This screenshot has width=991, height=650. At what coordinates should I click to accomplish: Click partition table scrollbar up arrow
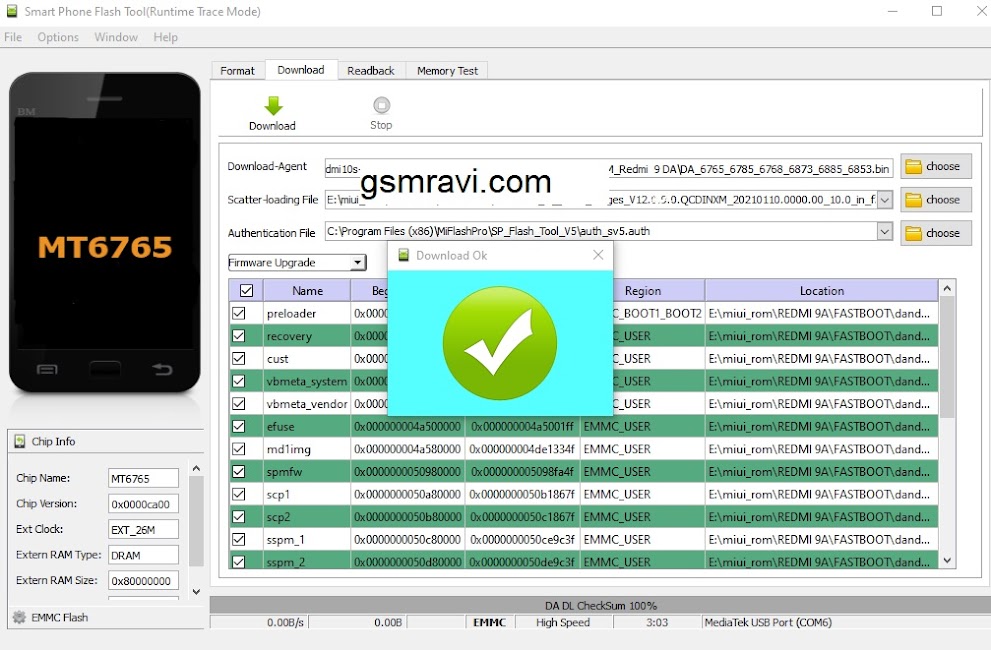pos(947,288)
